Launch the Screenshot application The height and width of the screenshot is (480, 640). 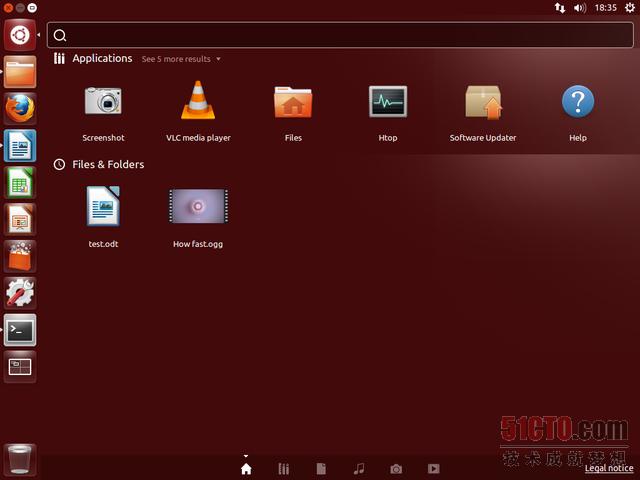[x=103, y=112]
